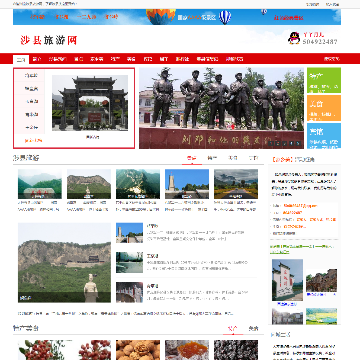Select the highlighted white home tab in red navigation bar
360x360 pixels.
[x=21, y=59]
